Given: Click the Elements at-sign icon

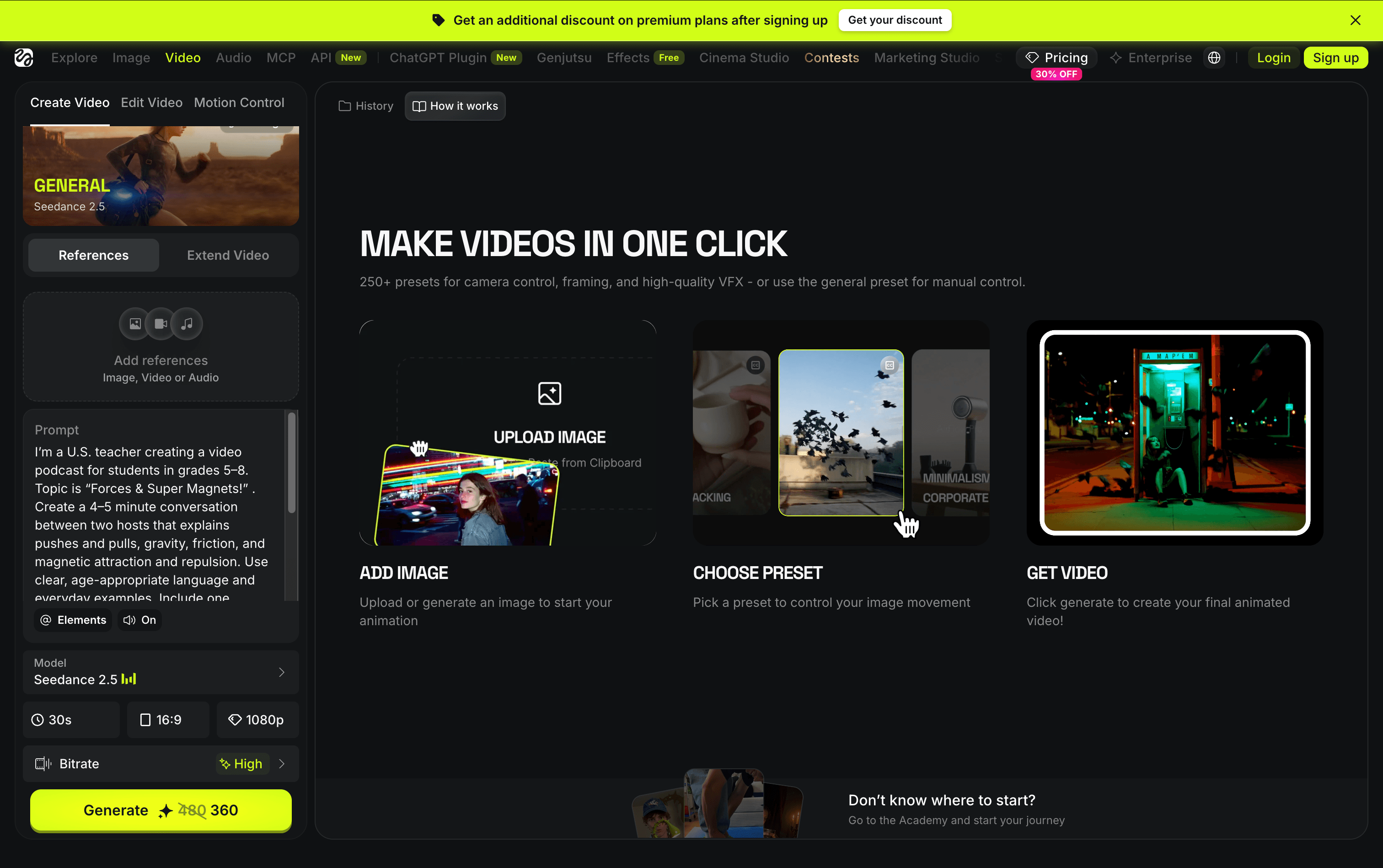Looking at the screenshot, I should tap(46, 620).
